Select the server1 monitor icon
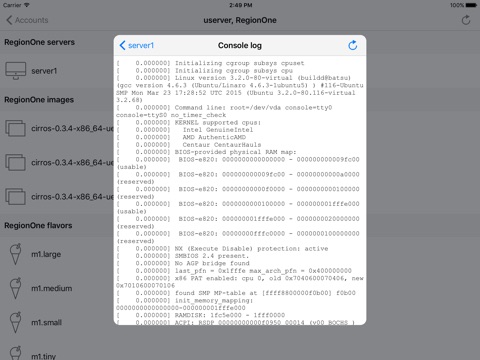 click(x=15, y=71)
